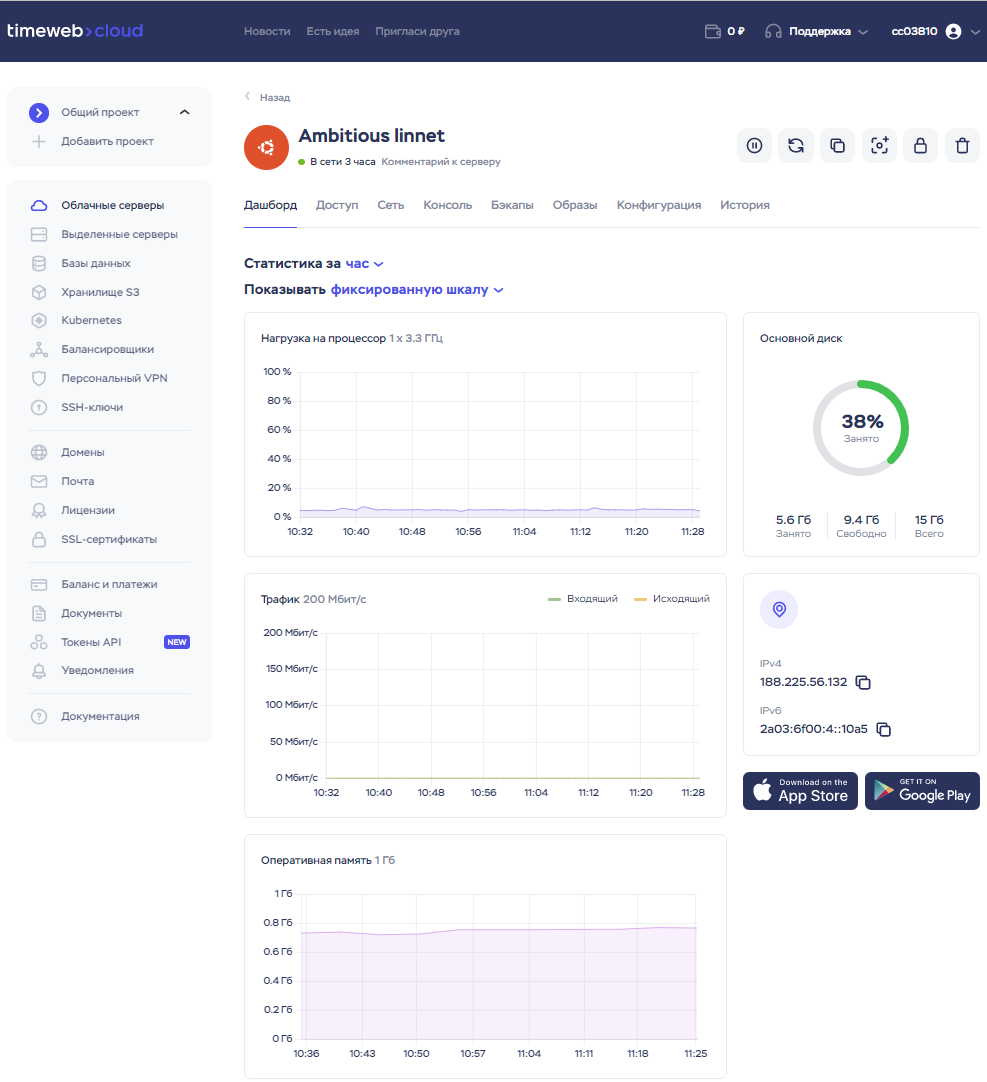Open the cc03810 account menu chevron
This screenshot has width=987, height=1082.
(975, 32)
